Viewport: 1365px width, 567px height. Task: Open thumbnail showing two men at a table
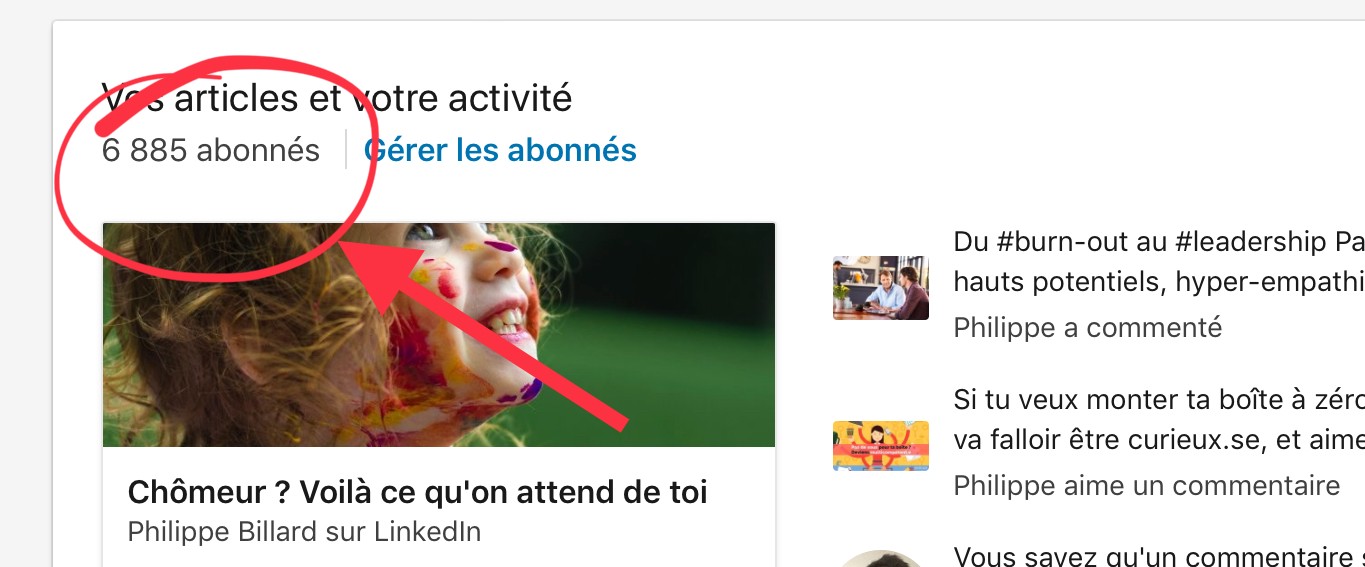pos(881,288)
